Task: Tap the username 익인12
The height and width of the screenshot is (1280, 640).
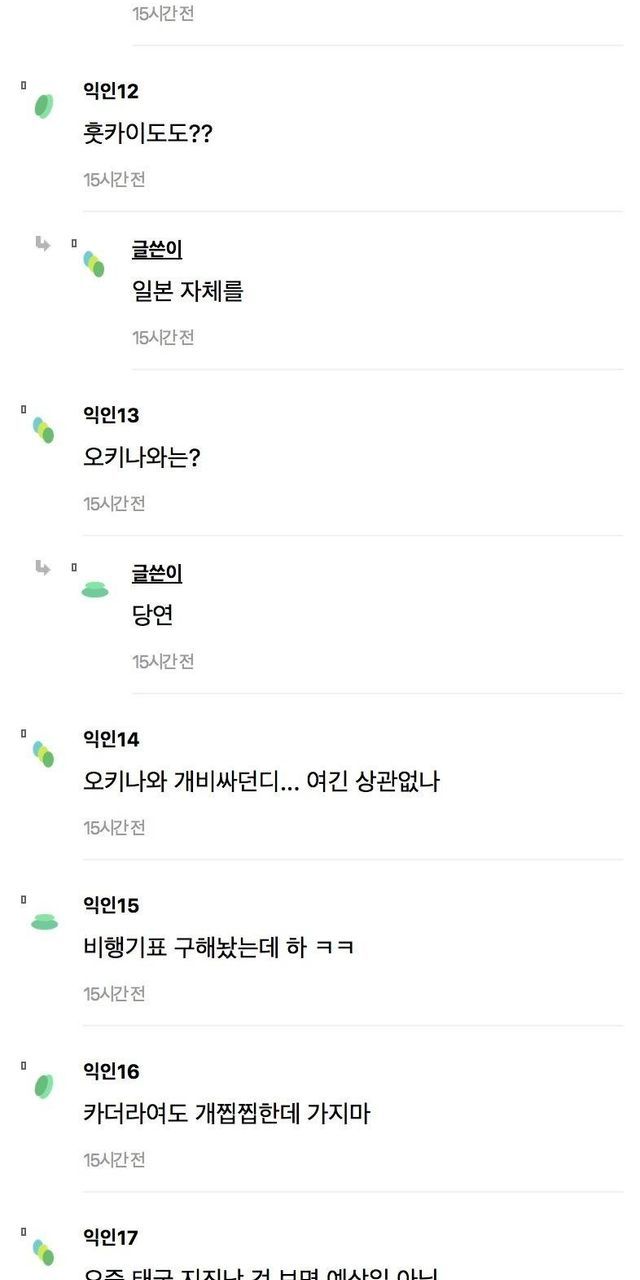Action: tap(111, 92)
